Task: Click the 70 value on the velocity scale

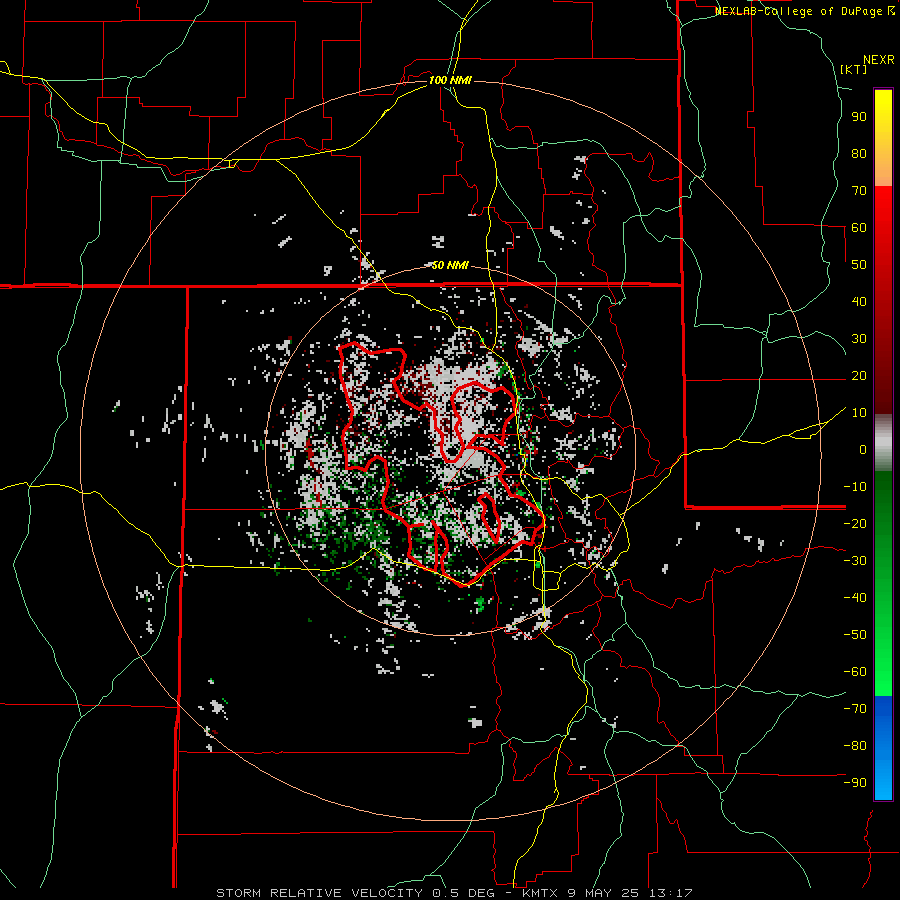Action: coord(859,191)
